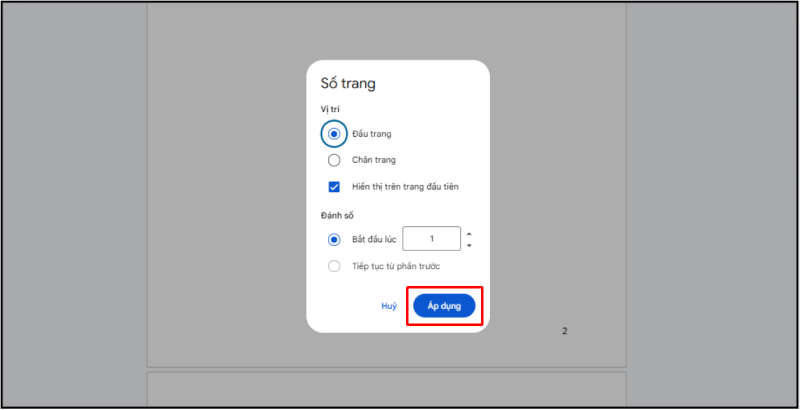Click the "Số trang" dialog title

tap(347, 84)
